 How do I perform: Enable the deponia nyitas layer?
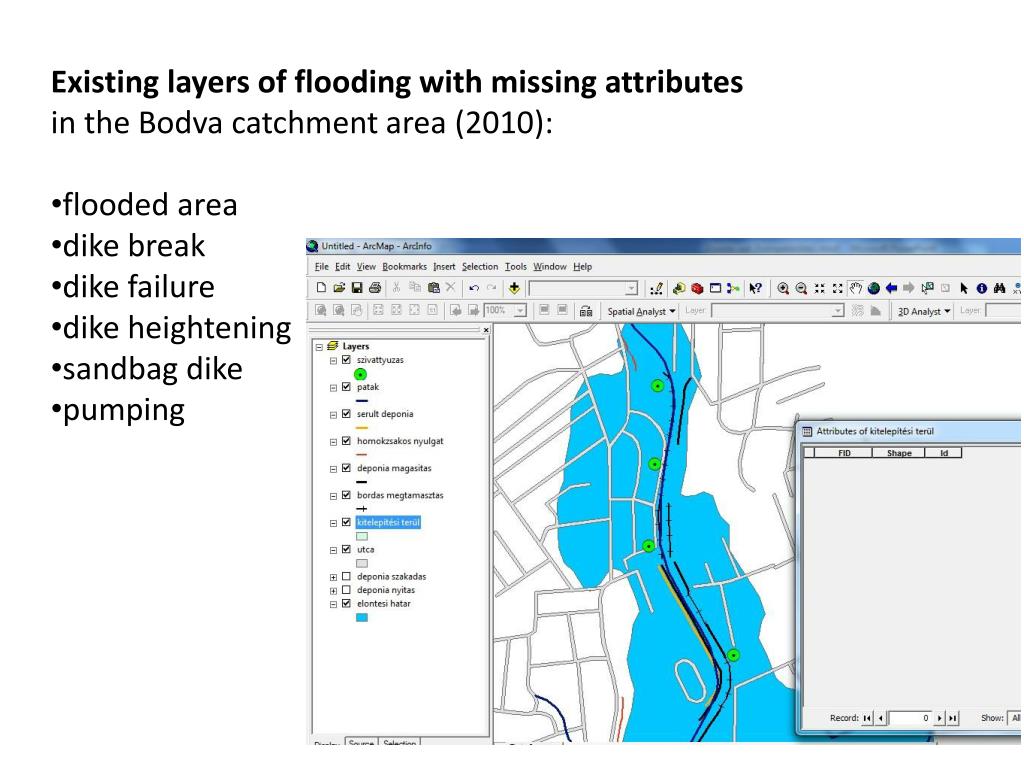coord(346,590)
